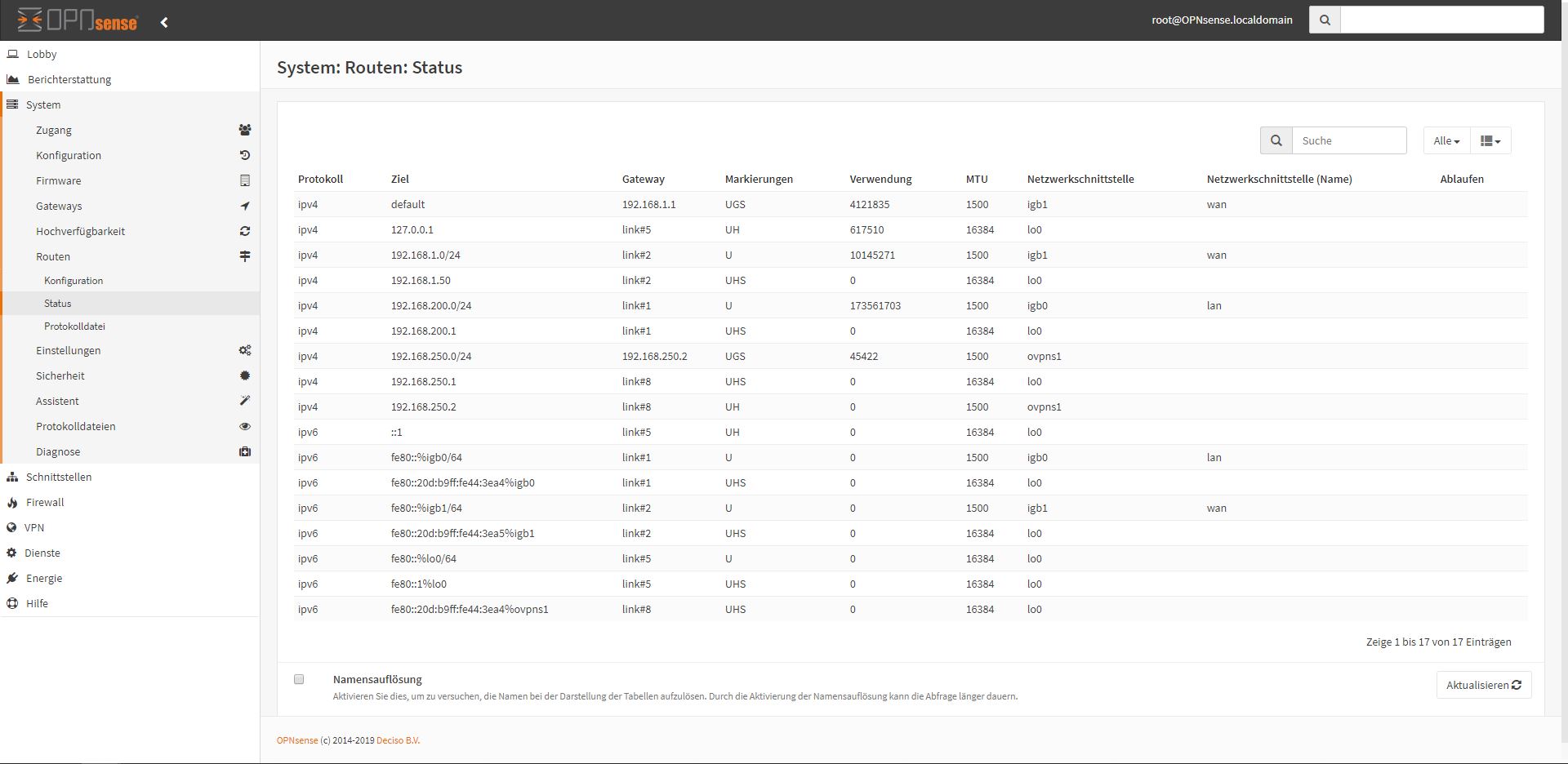Open Routen Konfiguration submenu item
1568x764 pixels.
[x=73, y=280]
